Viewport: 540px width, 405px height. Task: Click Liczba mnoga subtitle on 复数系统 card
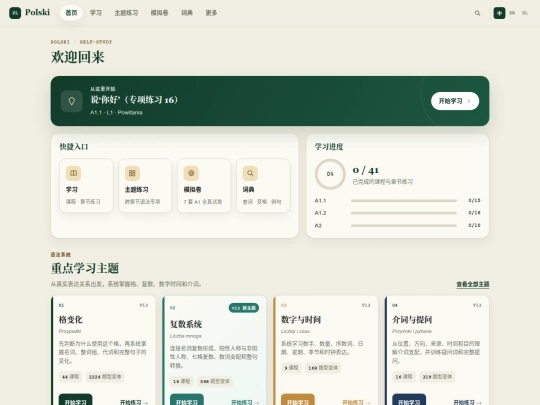[x=186, y=336]
